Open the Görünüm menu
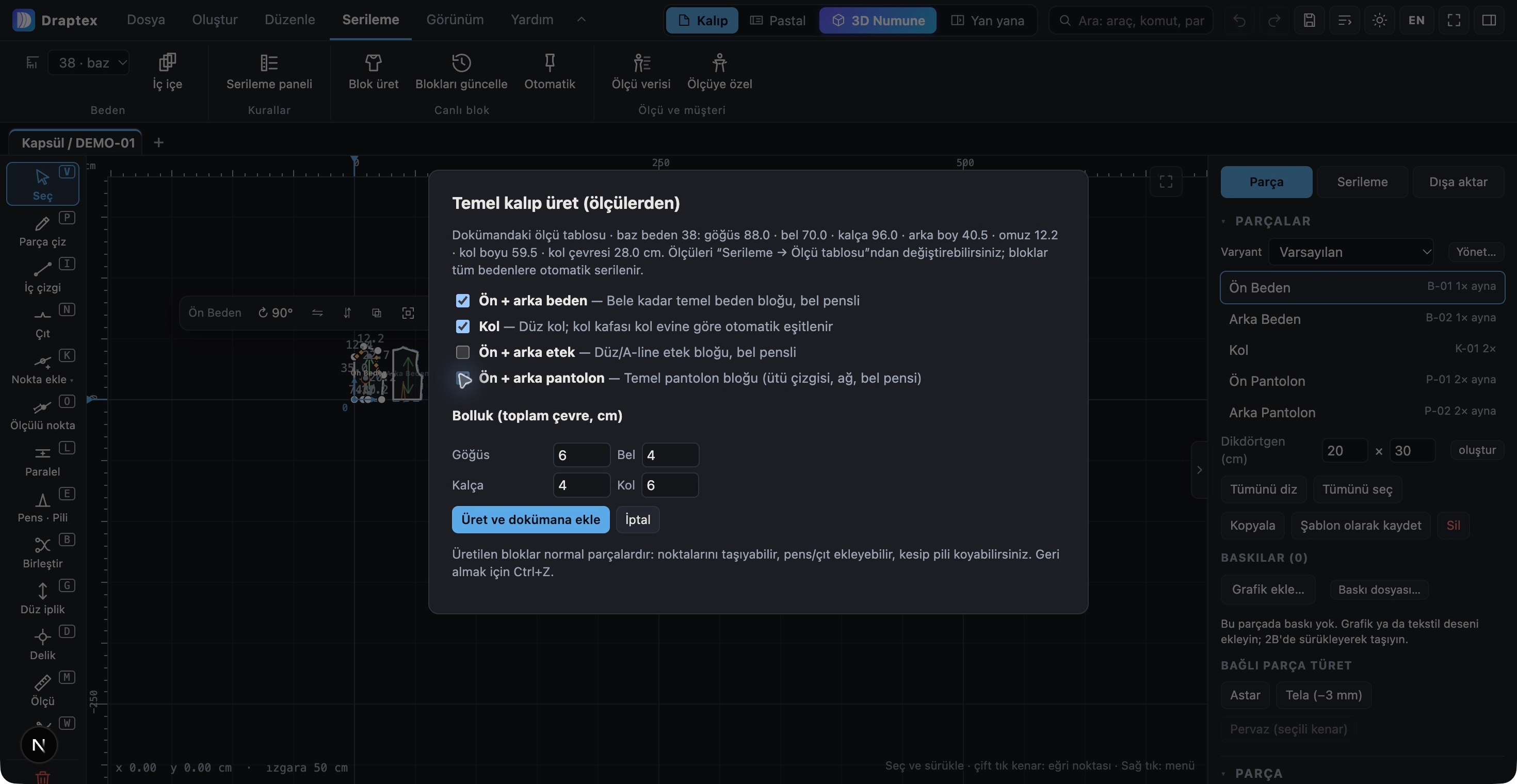The image size is (1517, 784). point(455,20)
